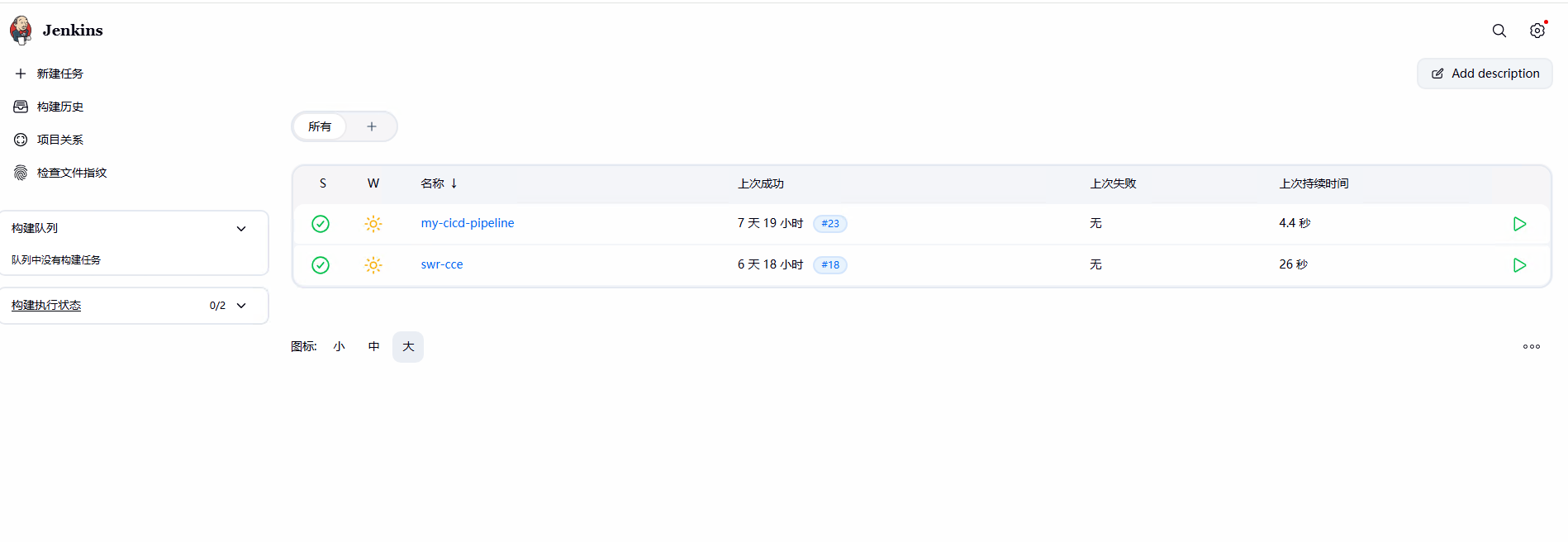Screen dimensions: 1568x542
Task: Click the 队列中没有构建任务 message
Action: [56, 259]
